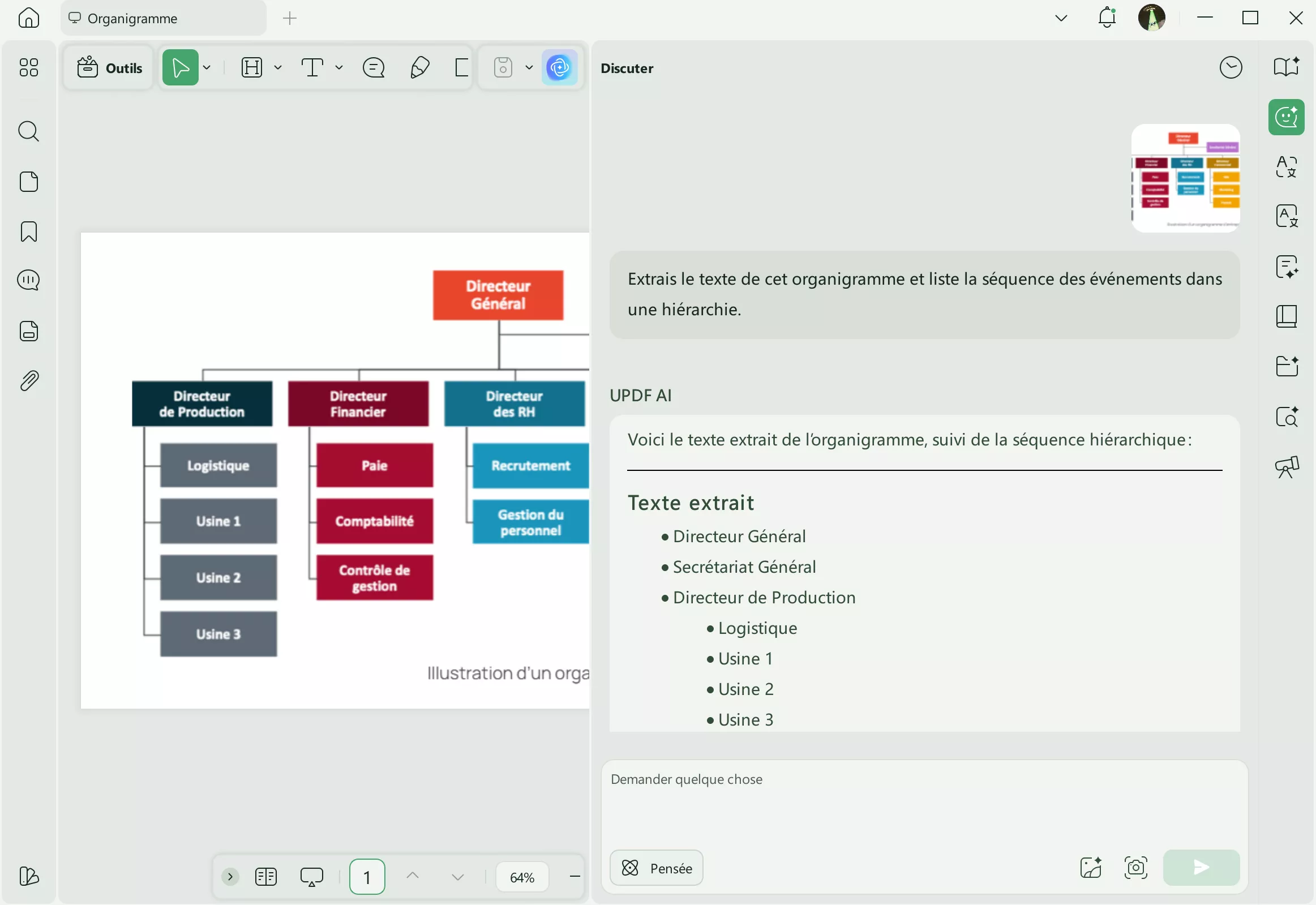The width and height of the screenshot is (1316, 905).
Task: Pick the pencil drawing tool
Action: point(418,67)
